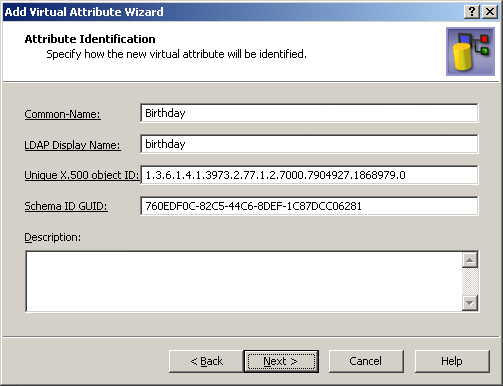Select the Unique X.500 object ID field

(x=309, y=175)
